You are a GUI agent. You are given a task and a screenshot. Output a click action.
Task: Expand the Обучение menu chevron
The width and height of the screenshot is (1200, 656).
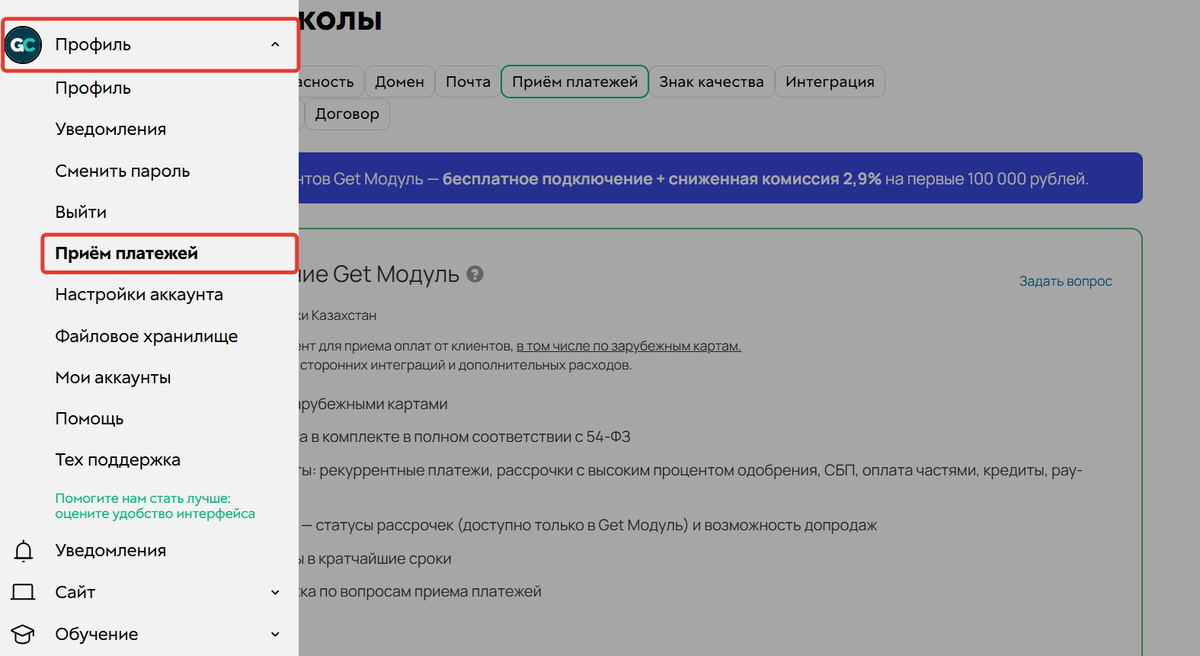(275, 634)
